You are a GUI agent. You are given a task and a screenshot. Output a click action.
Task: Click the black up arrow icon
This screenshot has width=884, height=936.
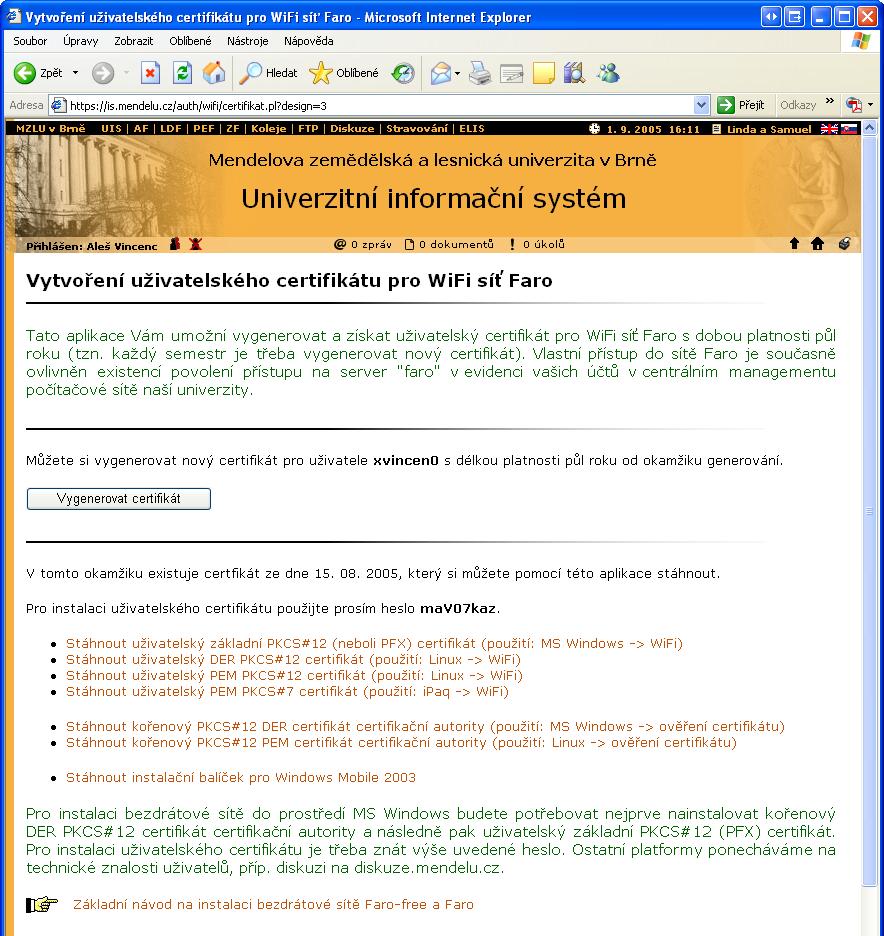(x=794, y=244)
